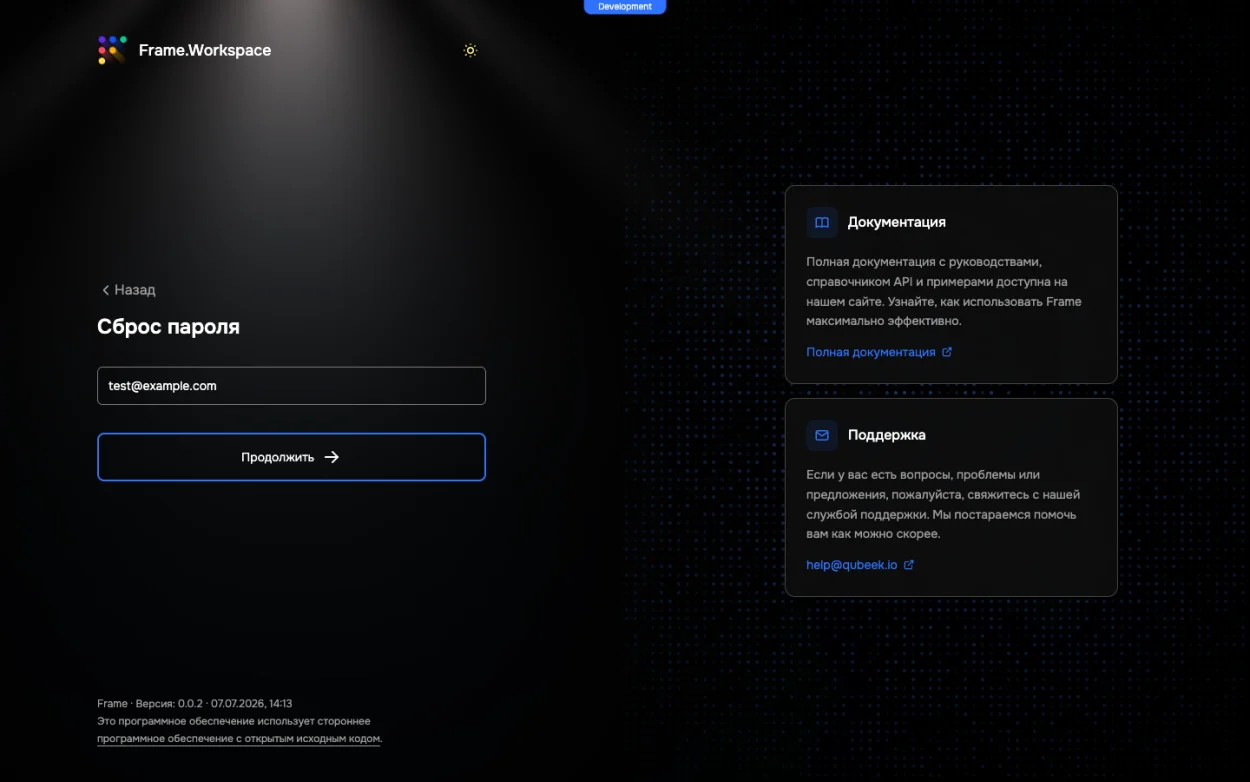This screenshot has height=782, width=1250.
Task: Click the Поддержка card heading
Action: point(887,435)
